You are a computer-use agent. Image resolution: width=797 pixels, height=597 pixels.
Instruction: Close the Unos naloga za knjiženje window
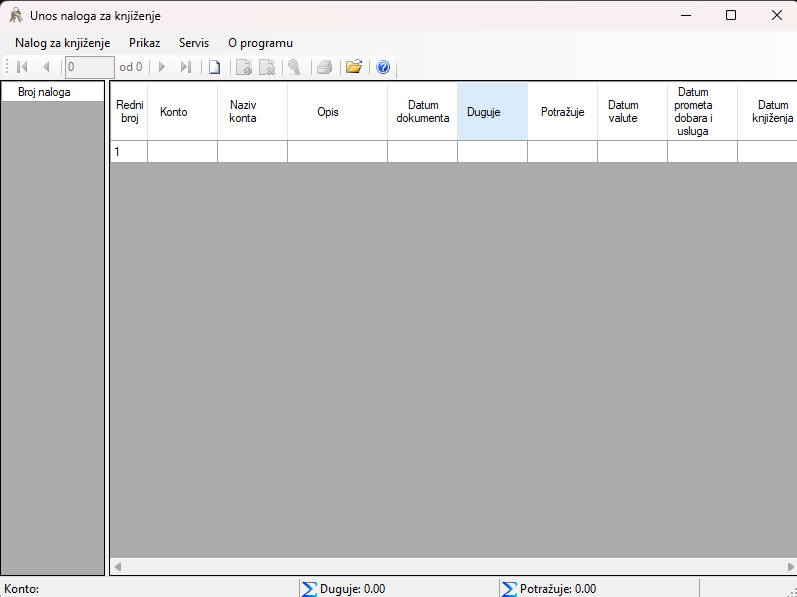tap(776, 15)
